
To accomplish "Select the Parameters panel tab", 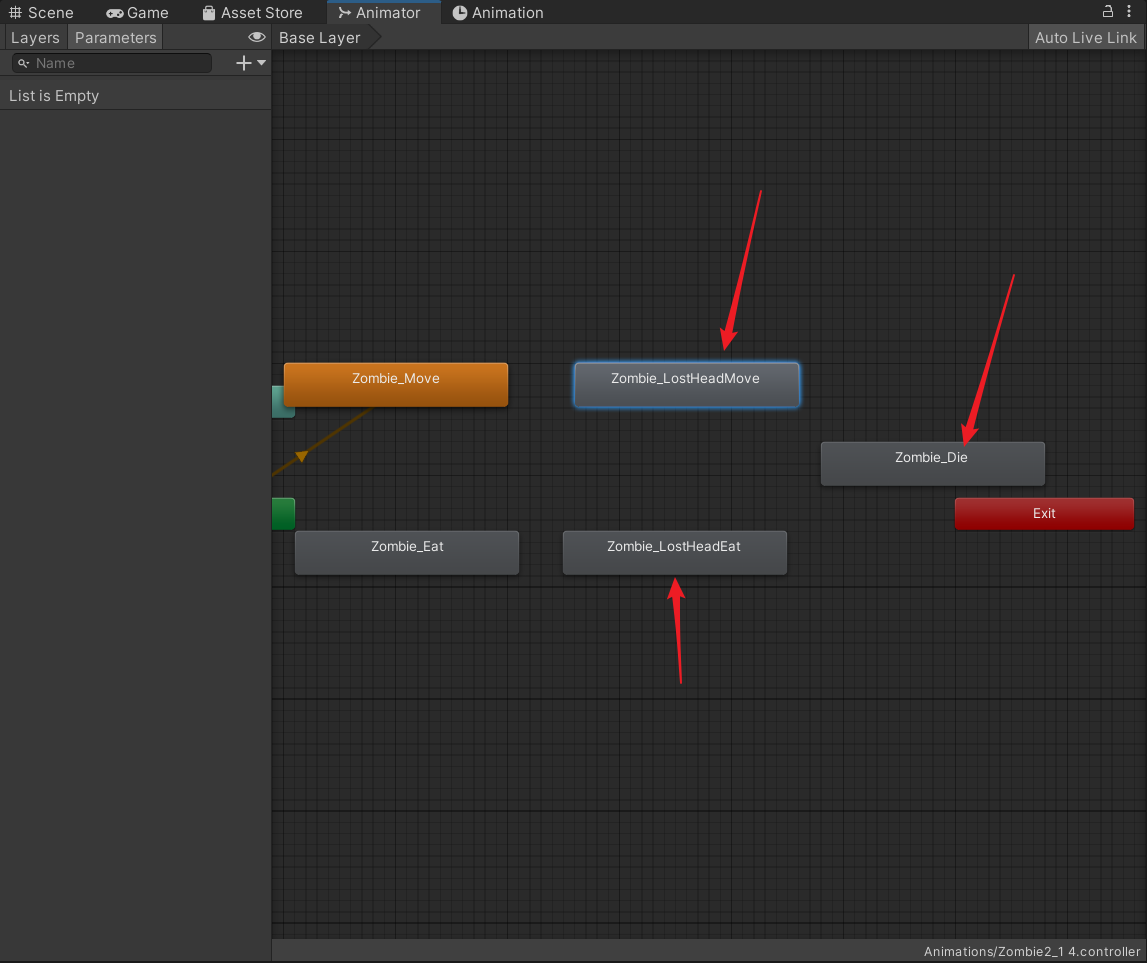I will (115, 38).
